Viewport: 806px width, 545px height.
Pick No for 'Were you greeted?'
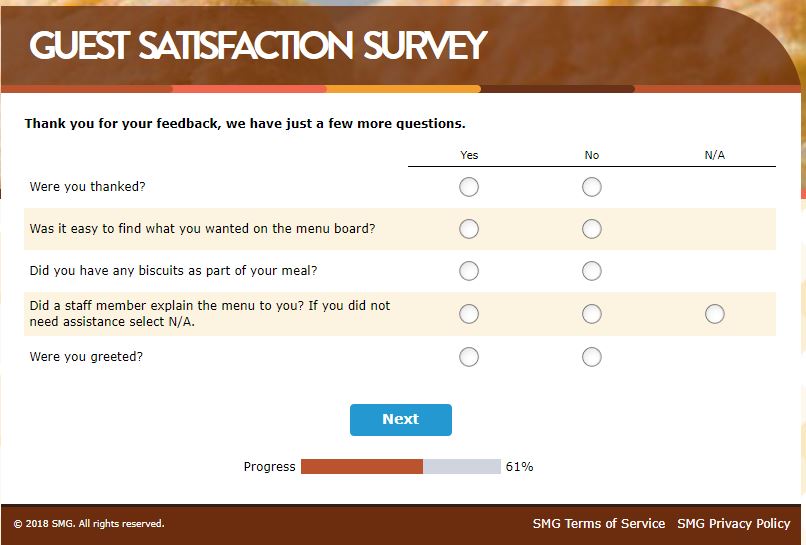[592, 357]
